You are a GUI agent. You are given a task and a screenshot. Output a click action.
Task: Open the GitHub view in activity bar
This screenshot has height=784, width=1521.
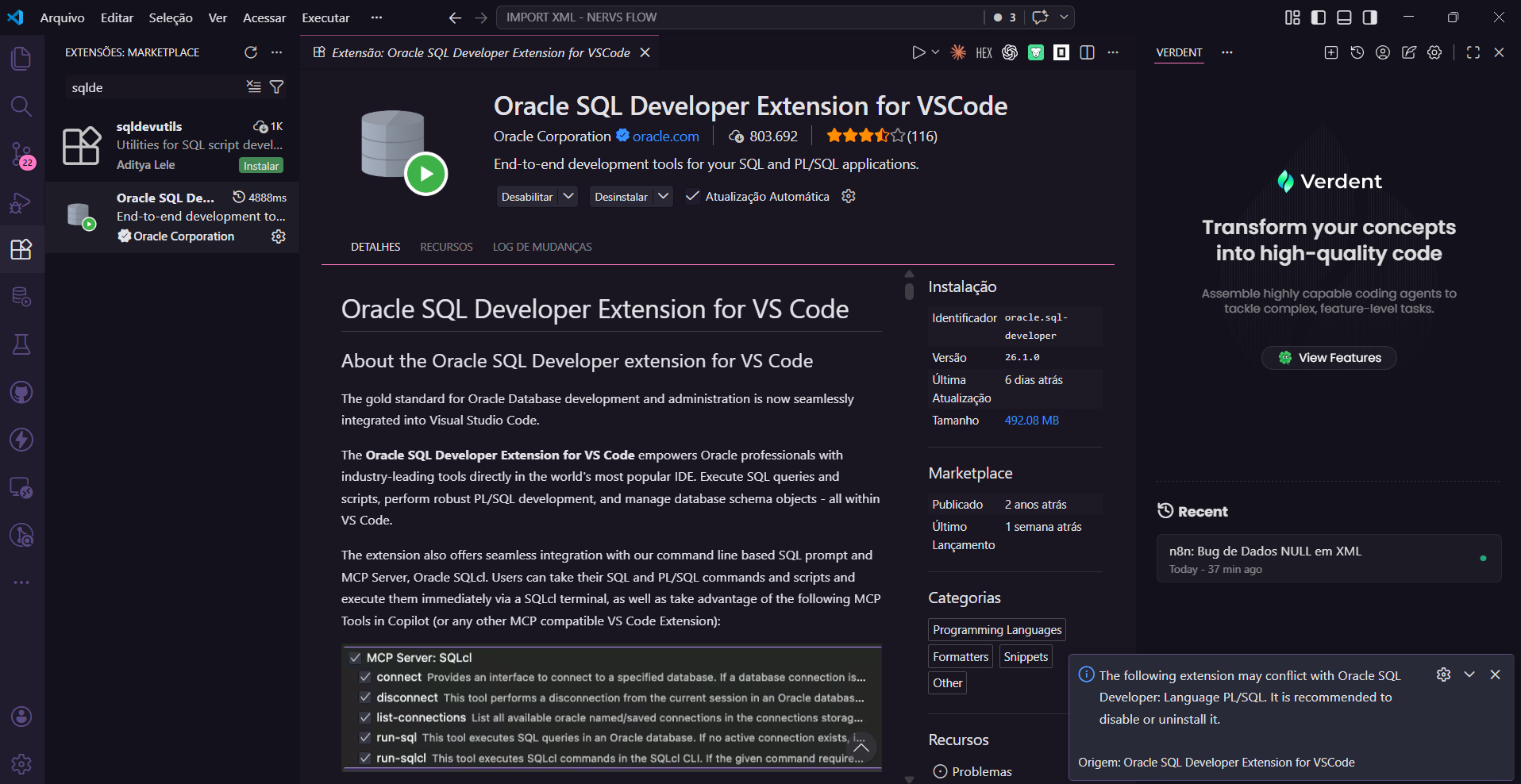pyautogui.click(x=21, y=392)
